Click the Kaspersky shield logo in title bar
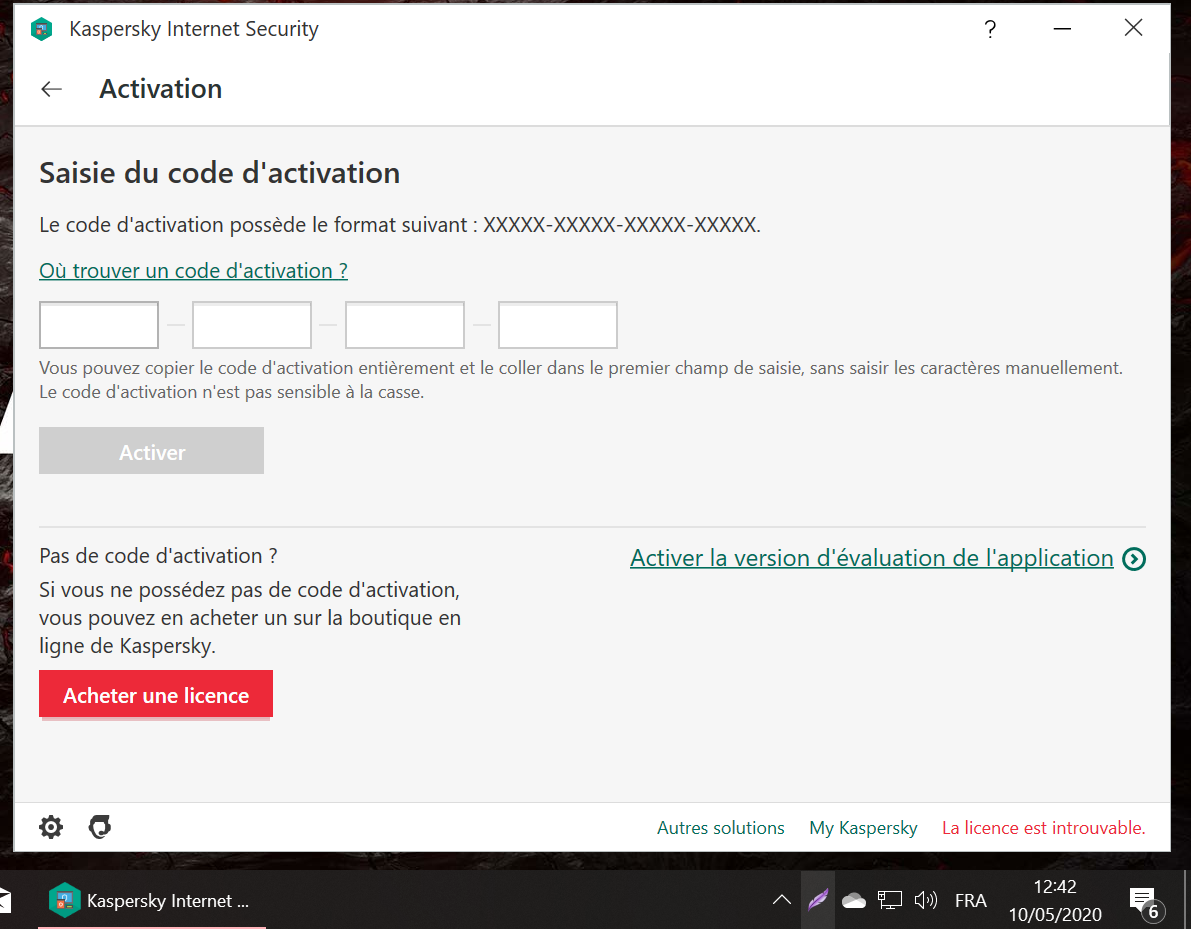1191x929 pixels. tap(42, 30)
